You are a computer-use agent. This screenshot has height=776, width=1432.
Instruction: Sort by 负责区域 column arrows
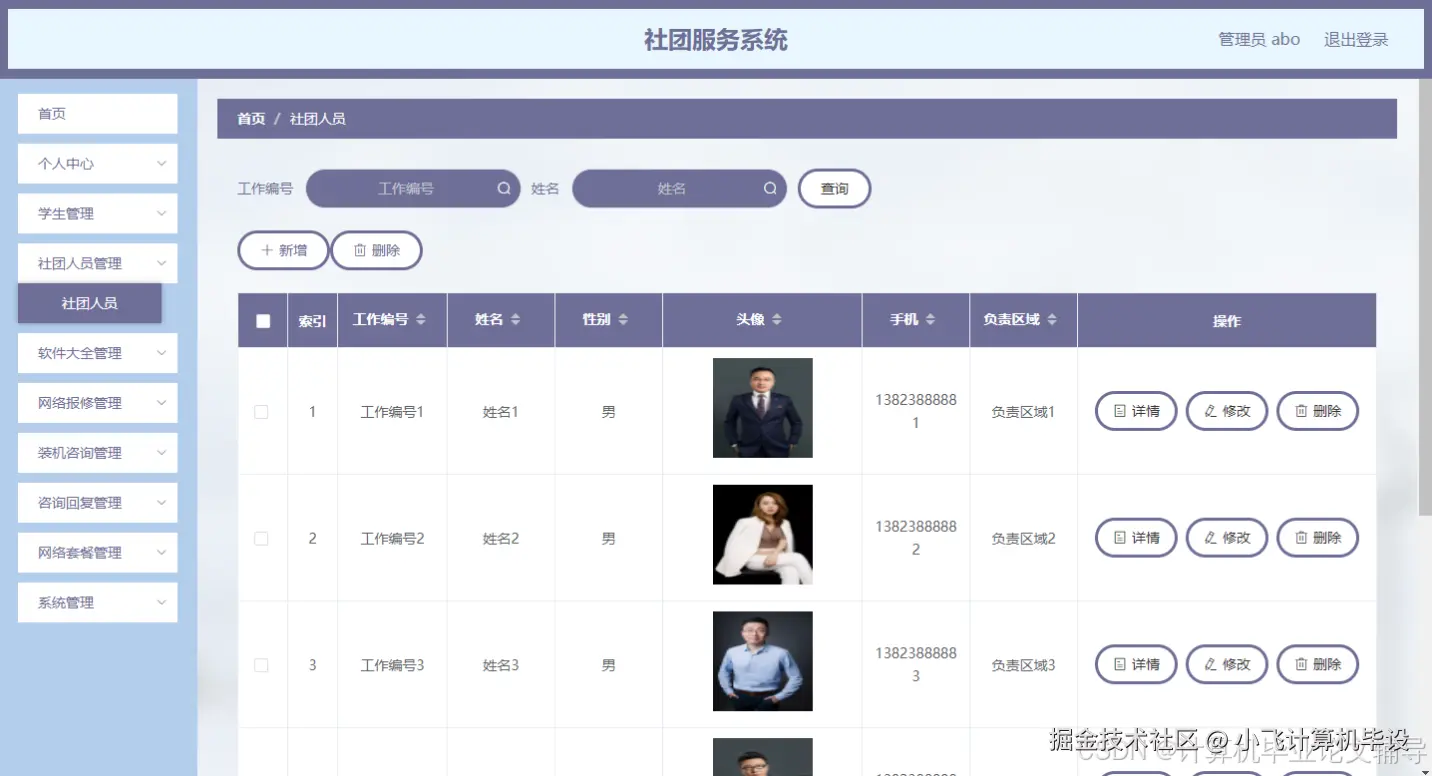(x=1052, y=319)
